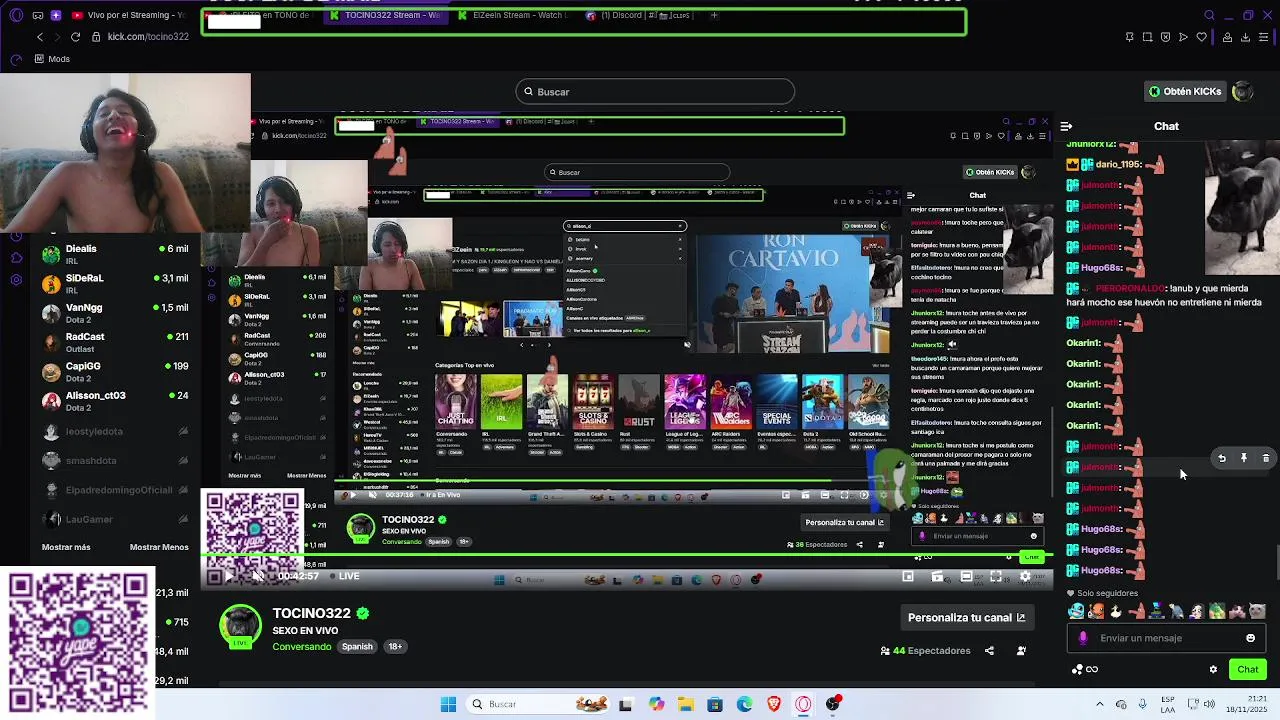
Task: Click the share icon next to Espectadores
Action: (x=989, y=651)
